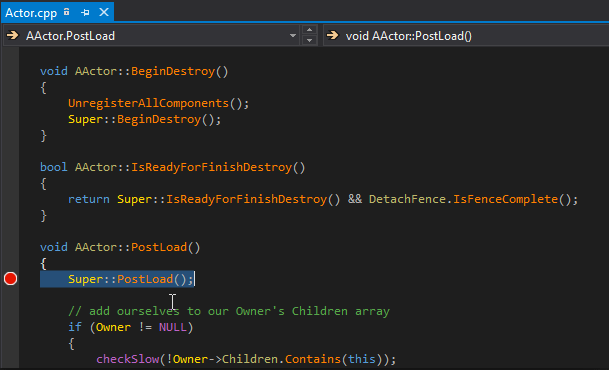
Task: Click the comment about Owner's Children array
Action: coord(229,311)
